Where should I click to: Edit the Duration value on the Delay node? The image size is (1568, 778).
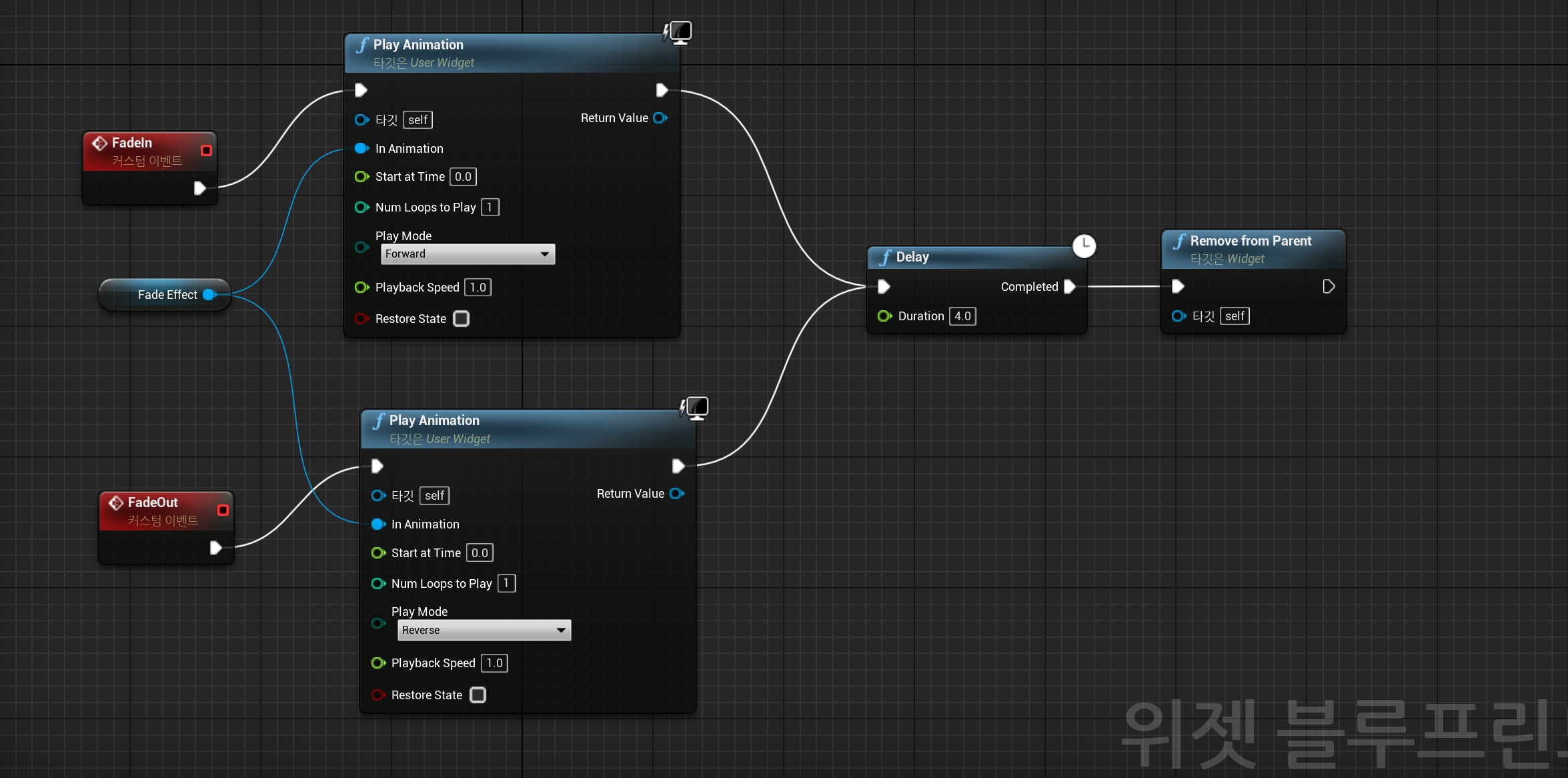[962, 316]
